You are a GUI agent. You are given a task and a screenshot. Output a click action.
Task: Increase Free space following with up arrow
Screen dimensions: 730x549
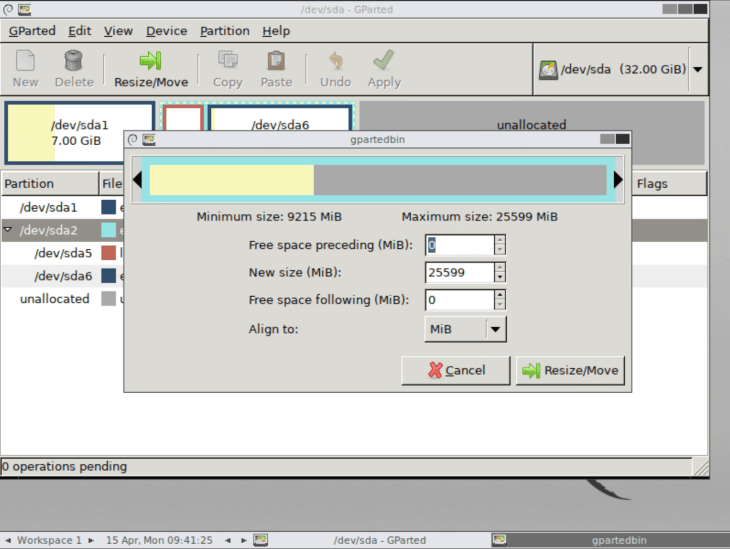click(x=500, y=295)
